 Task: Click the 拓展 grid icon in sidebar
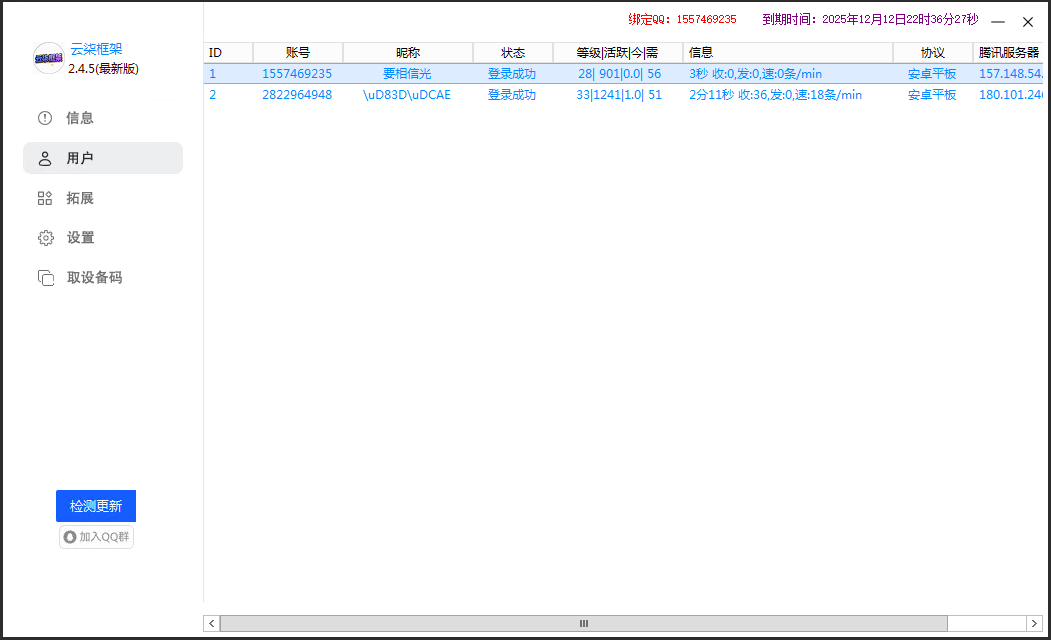45,198
